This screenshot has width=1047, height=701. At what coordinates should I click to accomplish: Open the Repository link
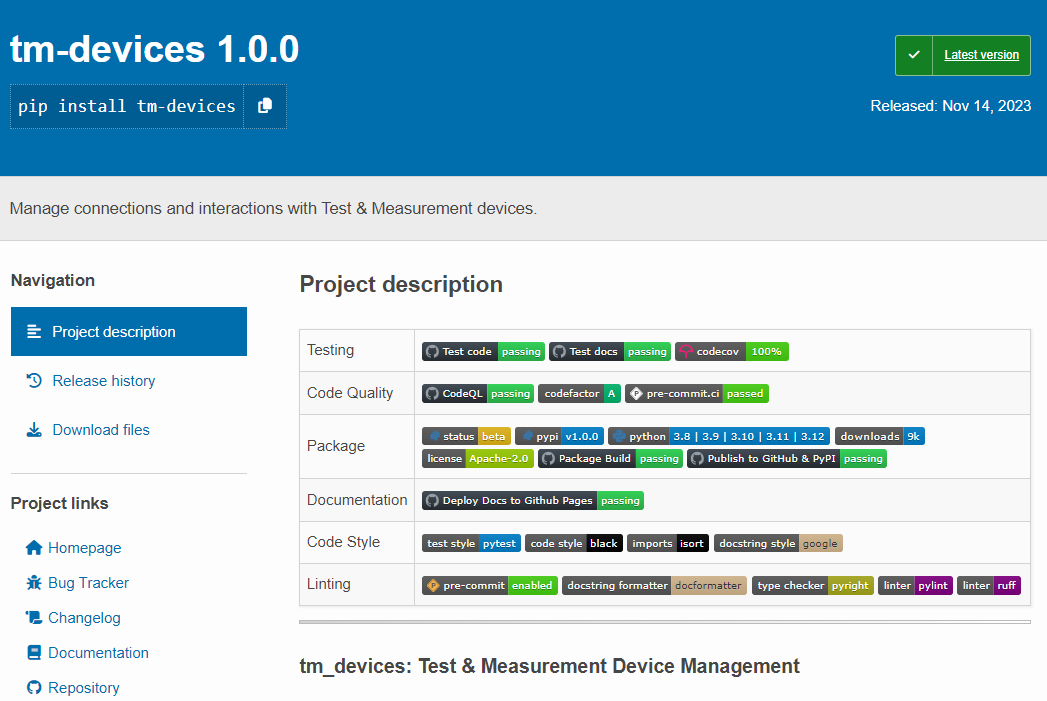coord(83,688)
